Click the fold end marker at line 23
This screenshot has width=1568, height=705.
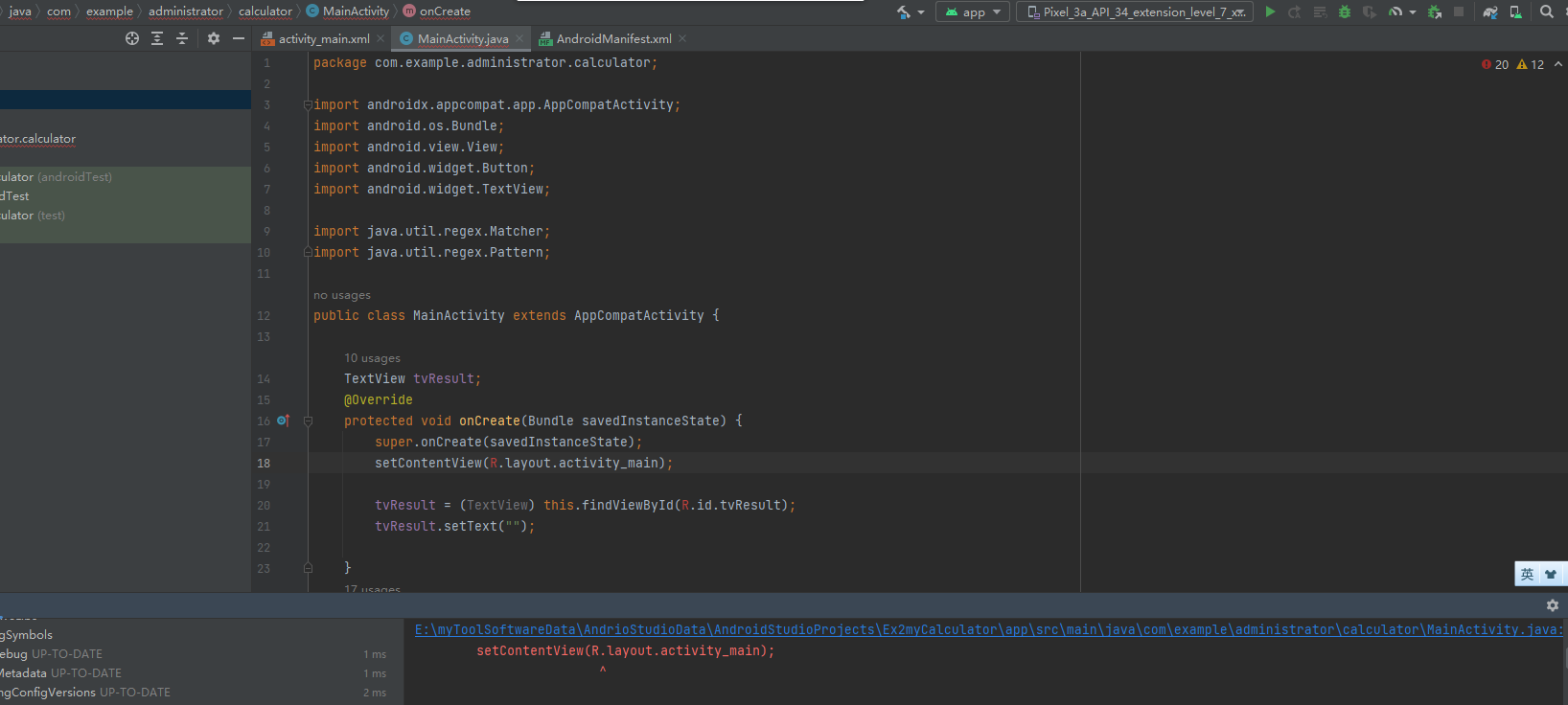point(308,569)
